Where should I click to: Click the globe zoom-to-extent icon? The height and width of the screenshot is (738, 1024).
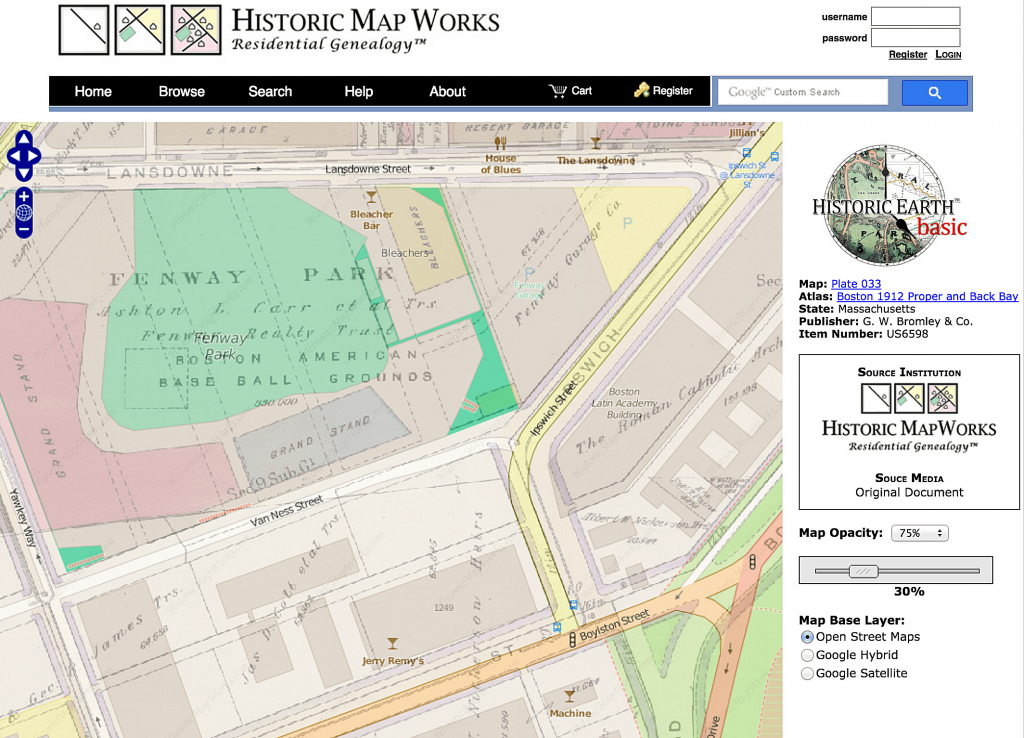pos(24,213)
